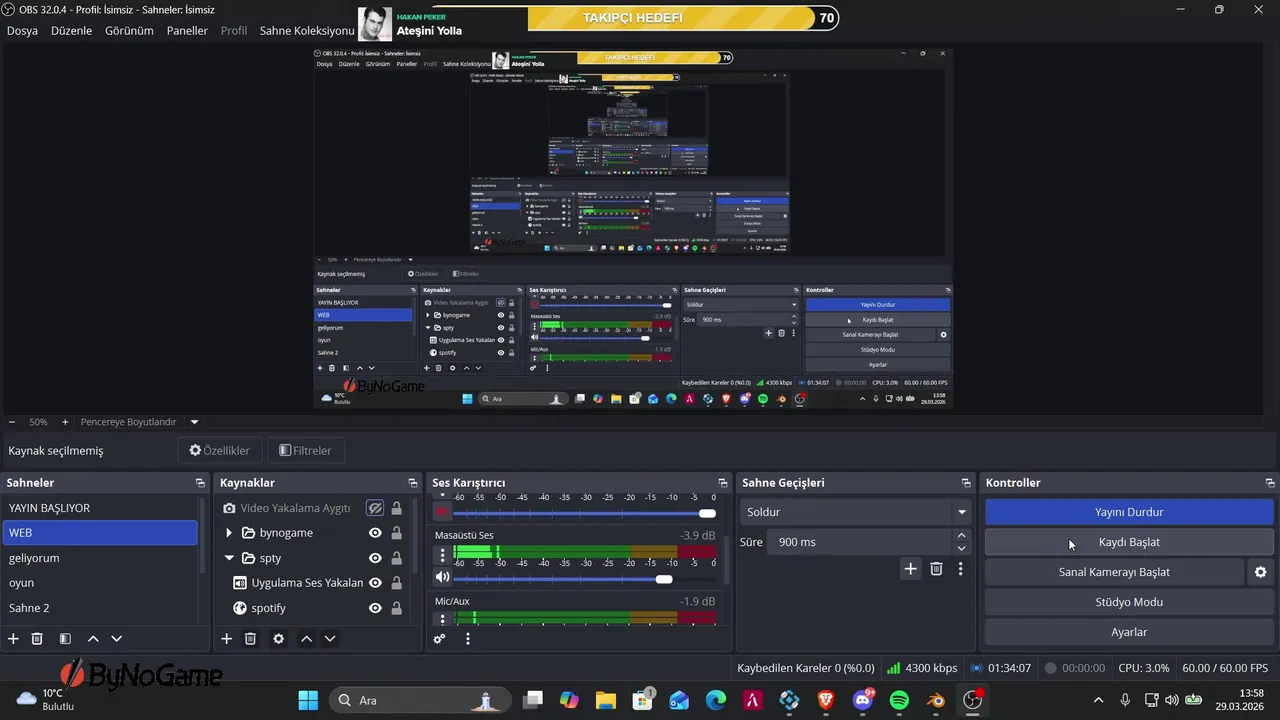The width and height of the screenshot is (1280, 720).
Task: Remove selected source via Kaynaklar trash icon
Action: coord(250,638)
